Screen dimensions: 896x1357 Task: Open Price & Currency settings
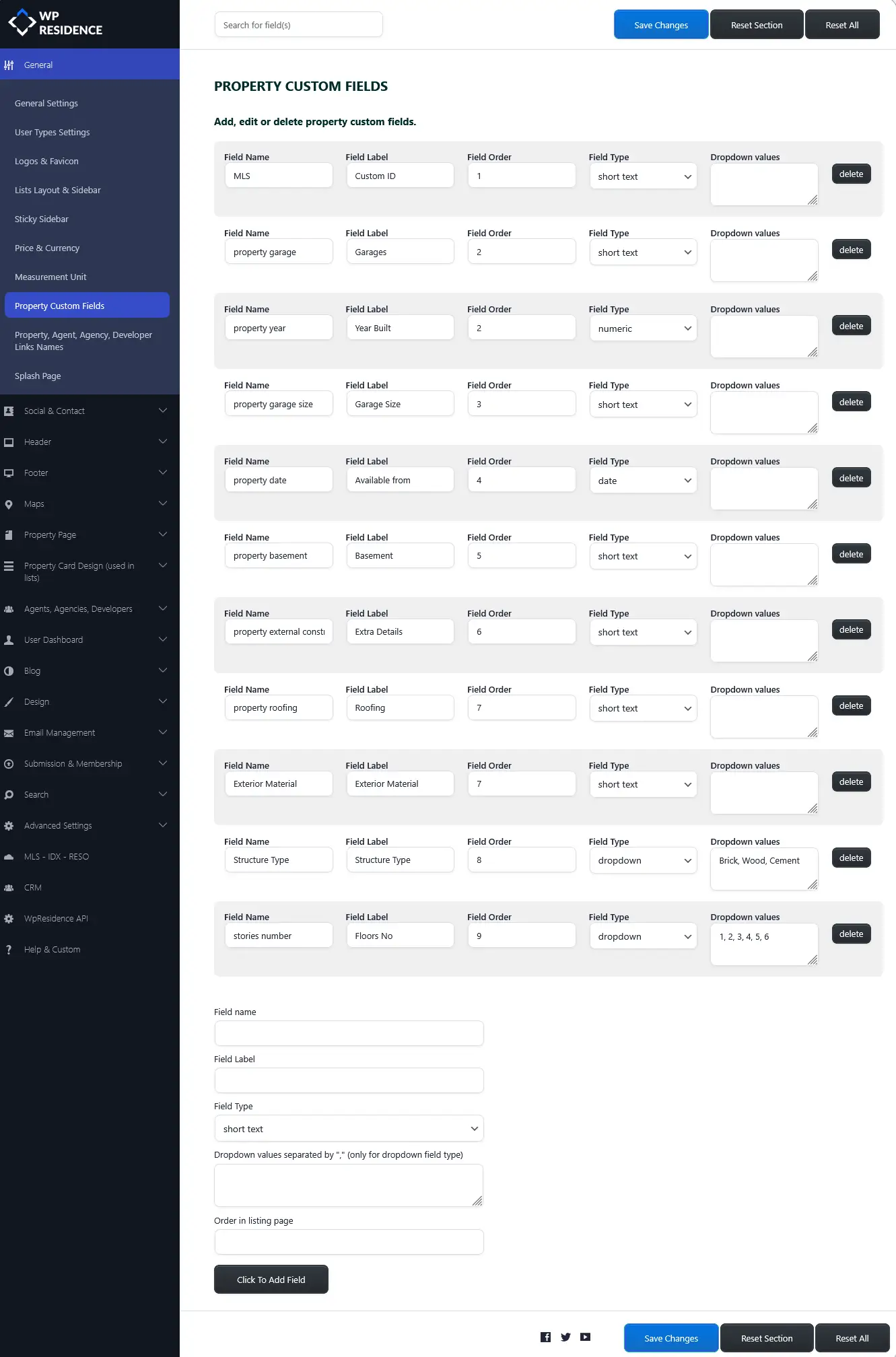pos(47,248)
